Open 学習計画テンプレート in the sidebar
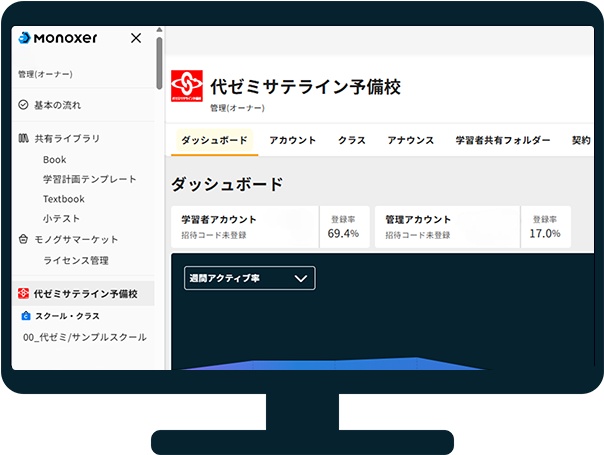Image resolution: width=604 pixels, height=455 pixels. click(x=89, y=179)
